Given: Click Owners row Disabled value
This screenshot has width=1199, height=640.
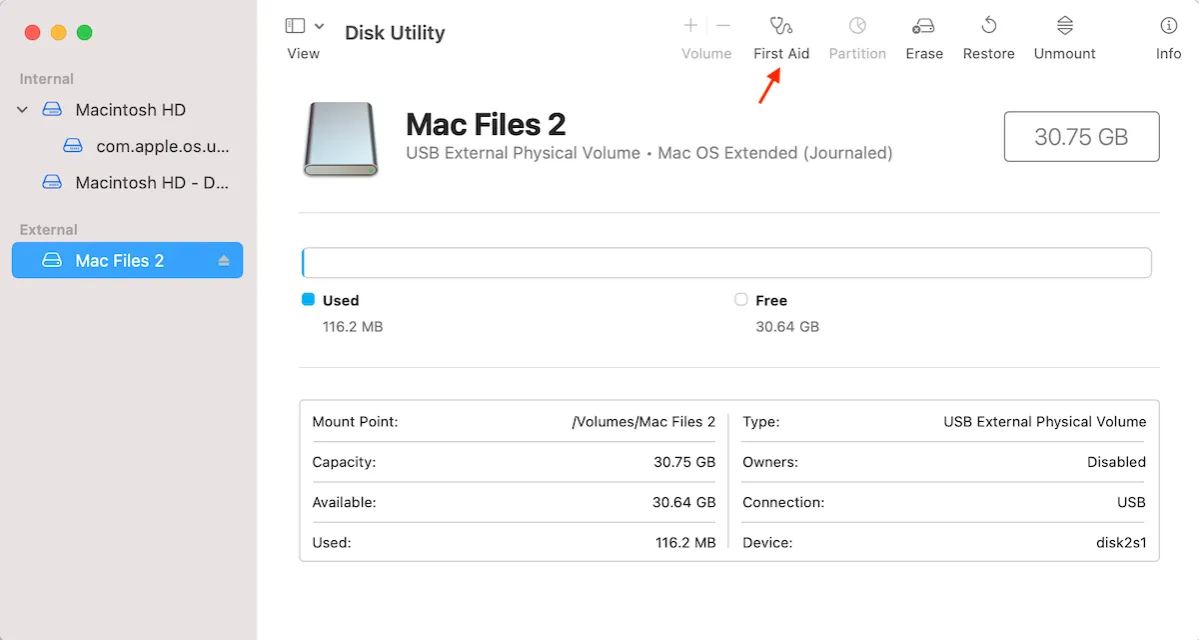Looking at the screenshot, I should pos(1116,462).
